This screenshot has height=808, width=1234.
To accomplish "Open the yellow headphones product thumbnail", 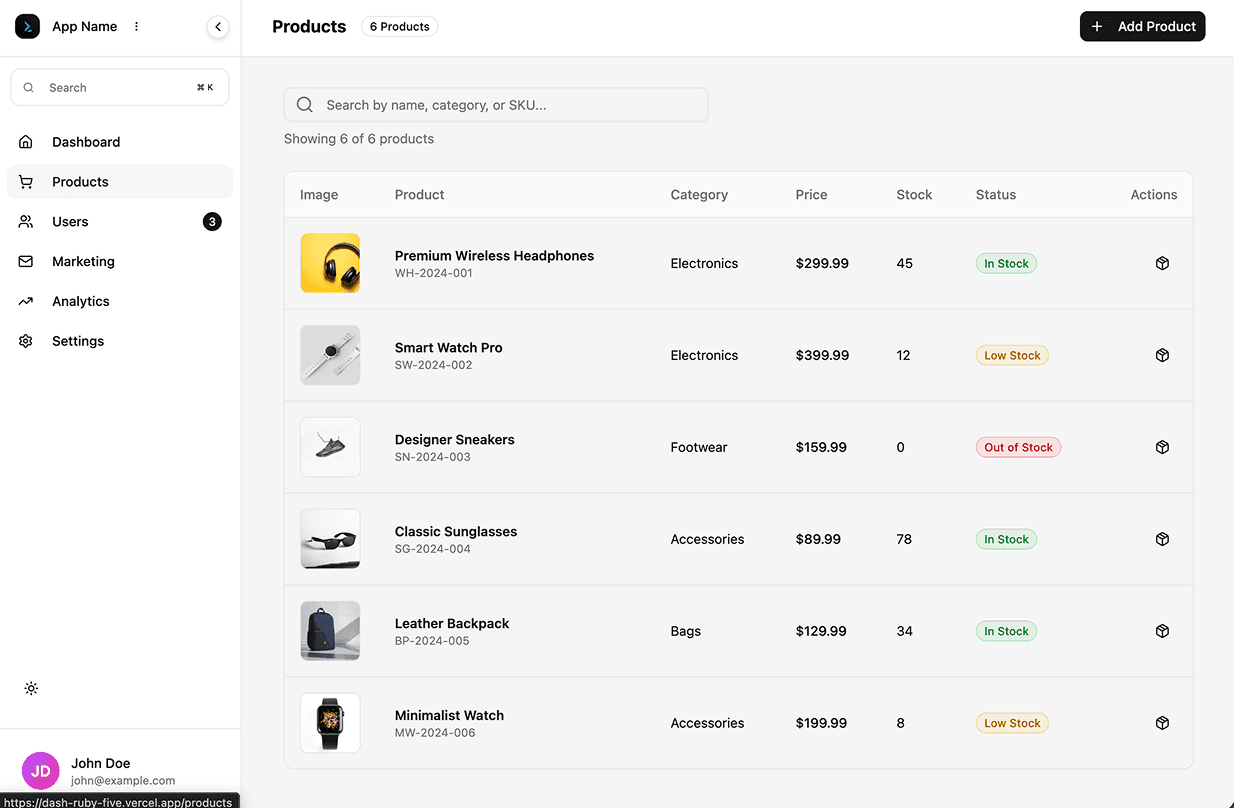I will coord(330,264).
